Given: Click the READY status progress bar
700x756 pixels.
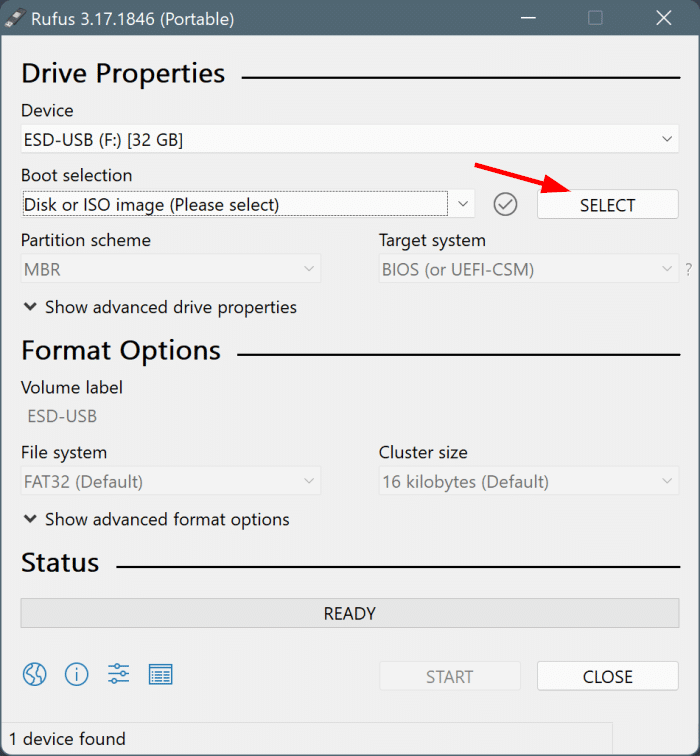Looking at the screenshot, I should (350, 613).
